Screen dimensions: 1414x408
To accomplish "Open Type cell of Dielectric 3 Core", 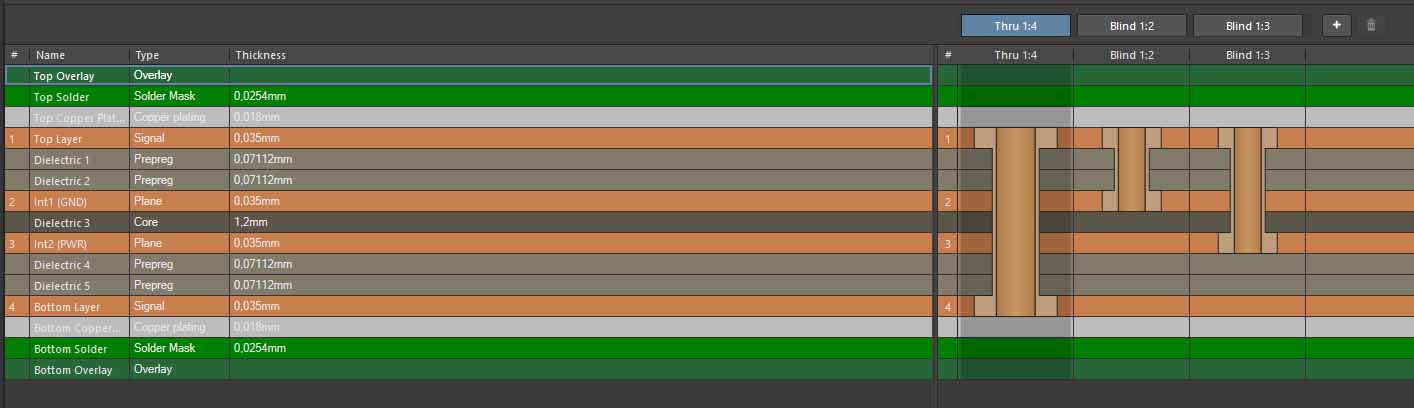I will [x=180, y=222].
